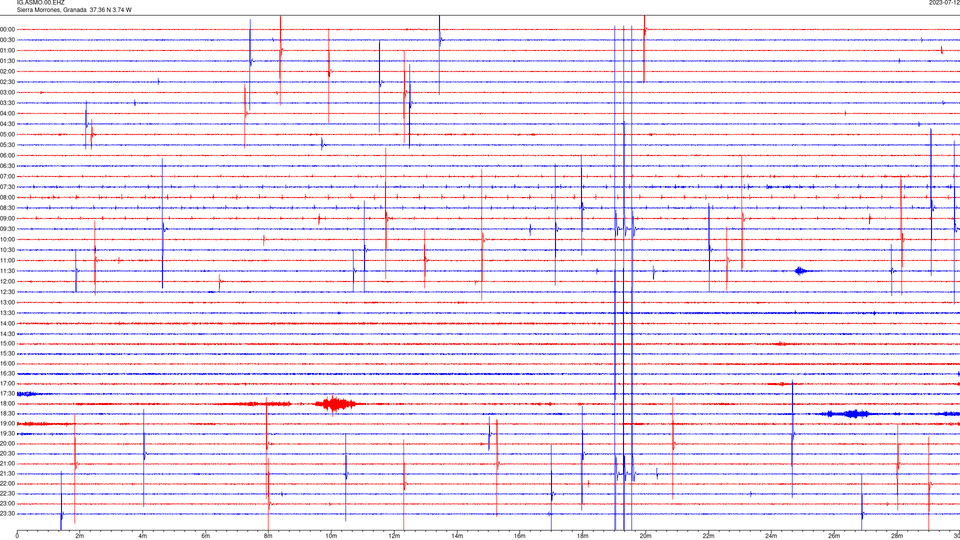Click the station code IG.ASMO.00.EHZ
The image size is (960, 540).
(40, 3)
